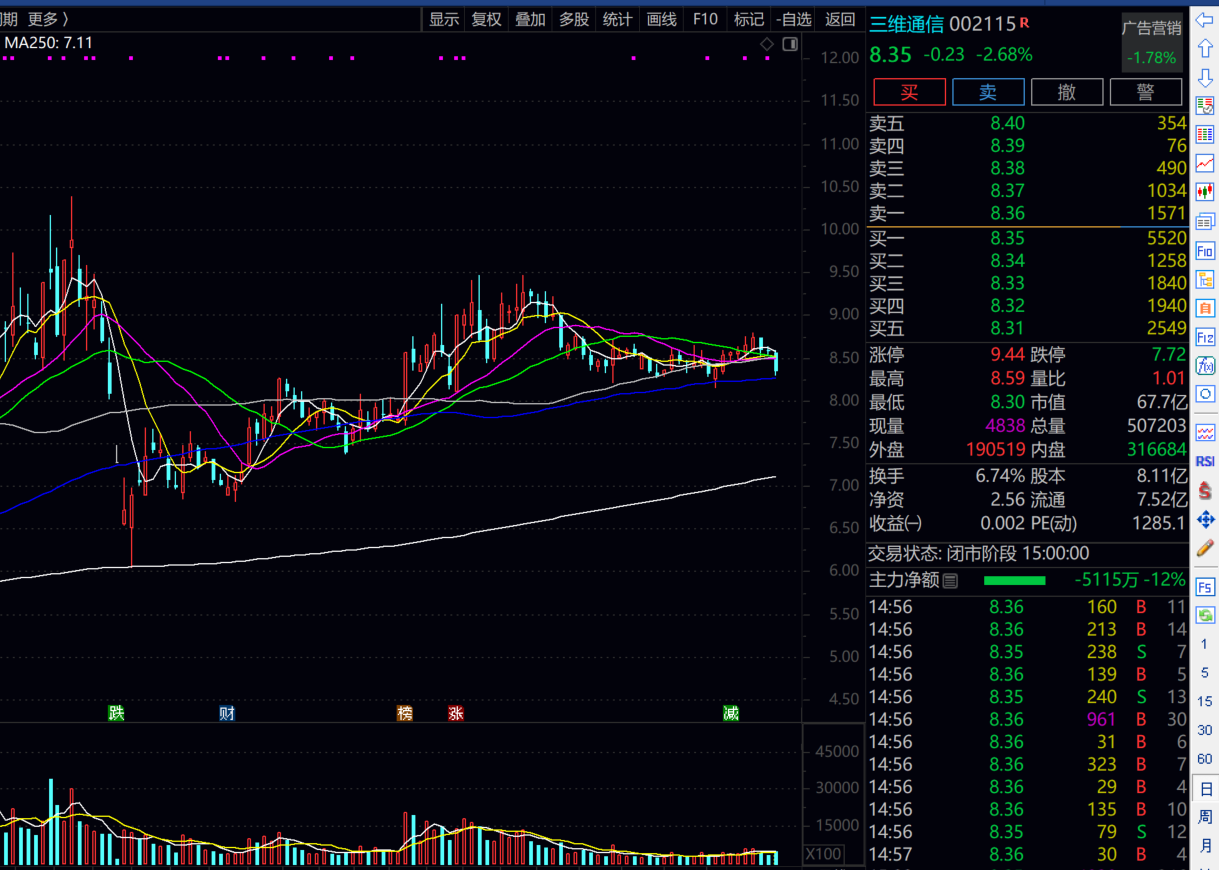
Task: Click the blue circle icon in sidebar
Action: (x=1205, y=394)
